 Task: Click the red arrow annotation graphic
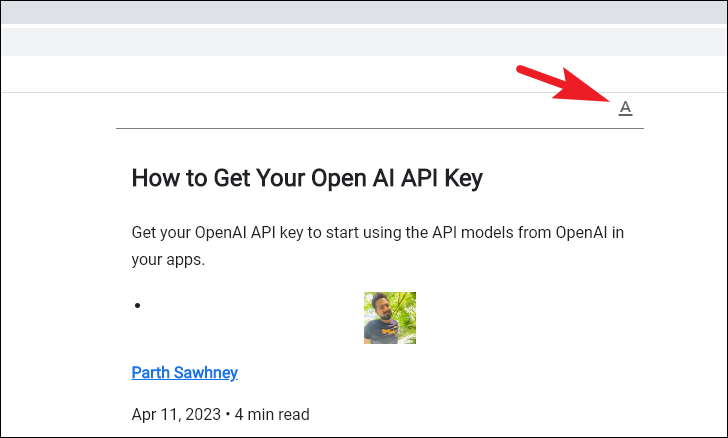tap(562, 84)
